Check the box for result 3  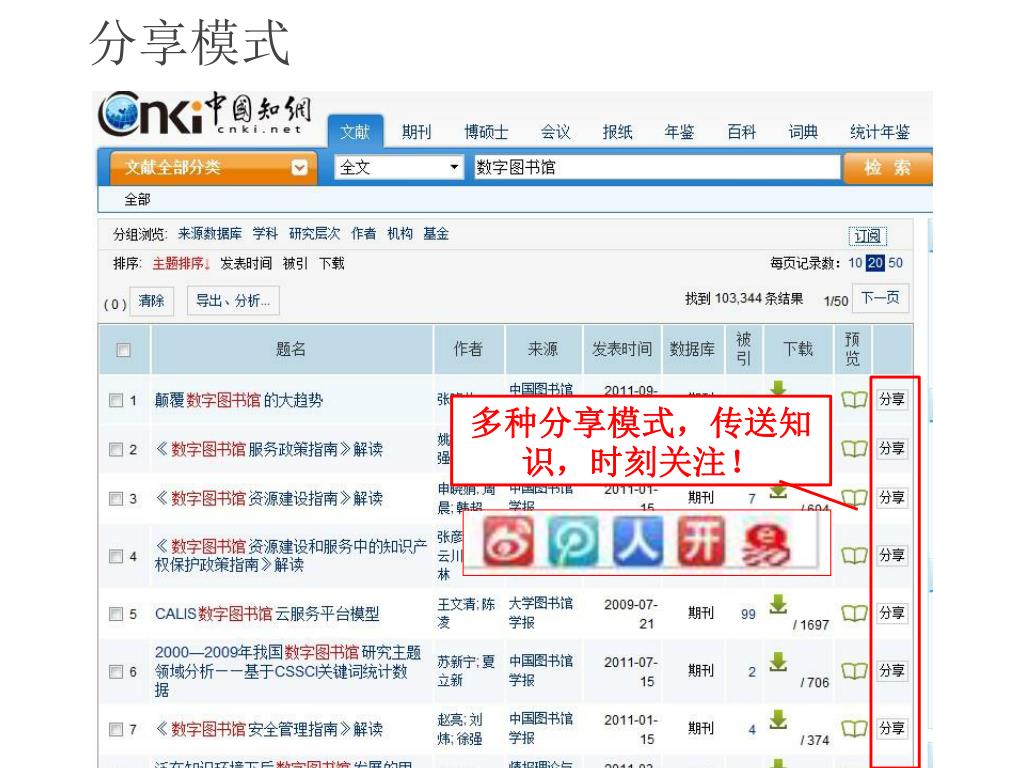(116, 499)
